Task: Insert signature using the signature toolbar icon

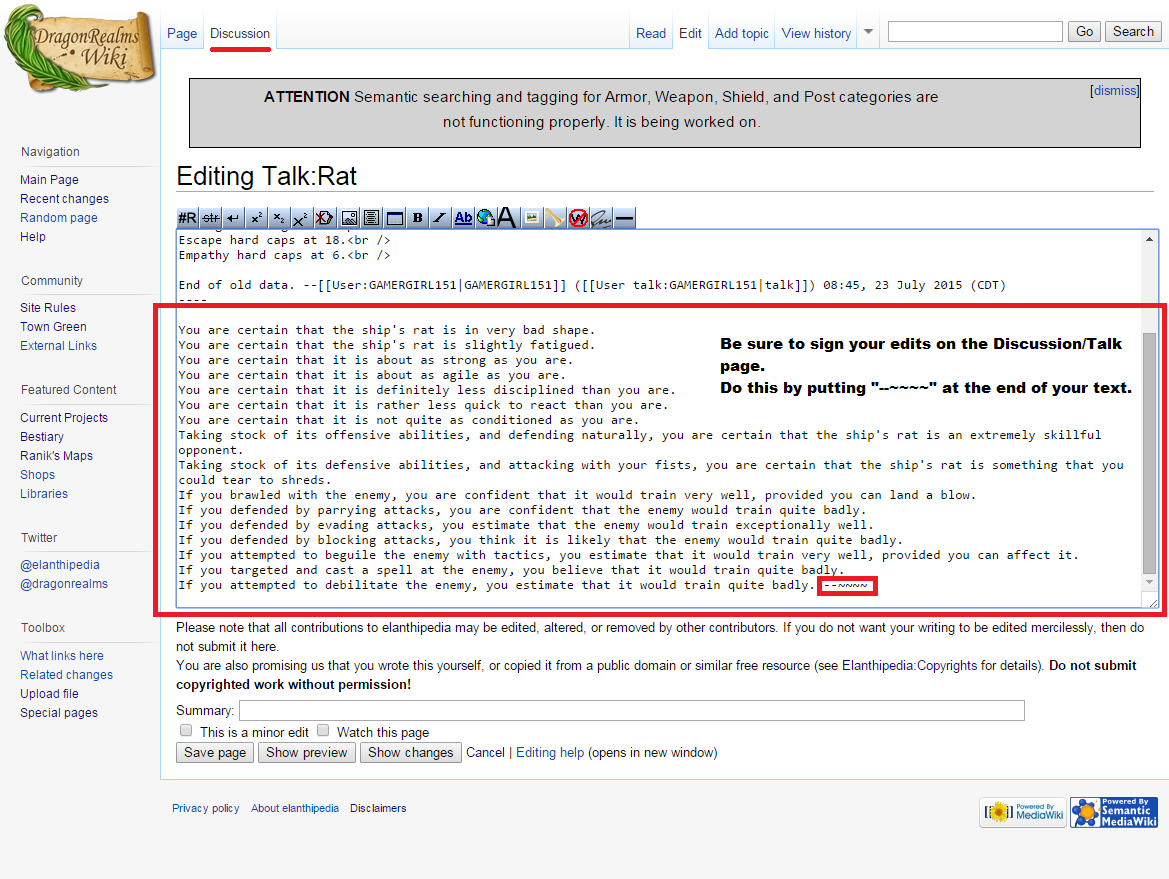Action: (601, 218)
